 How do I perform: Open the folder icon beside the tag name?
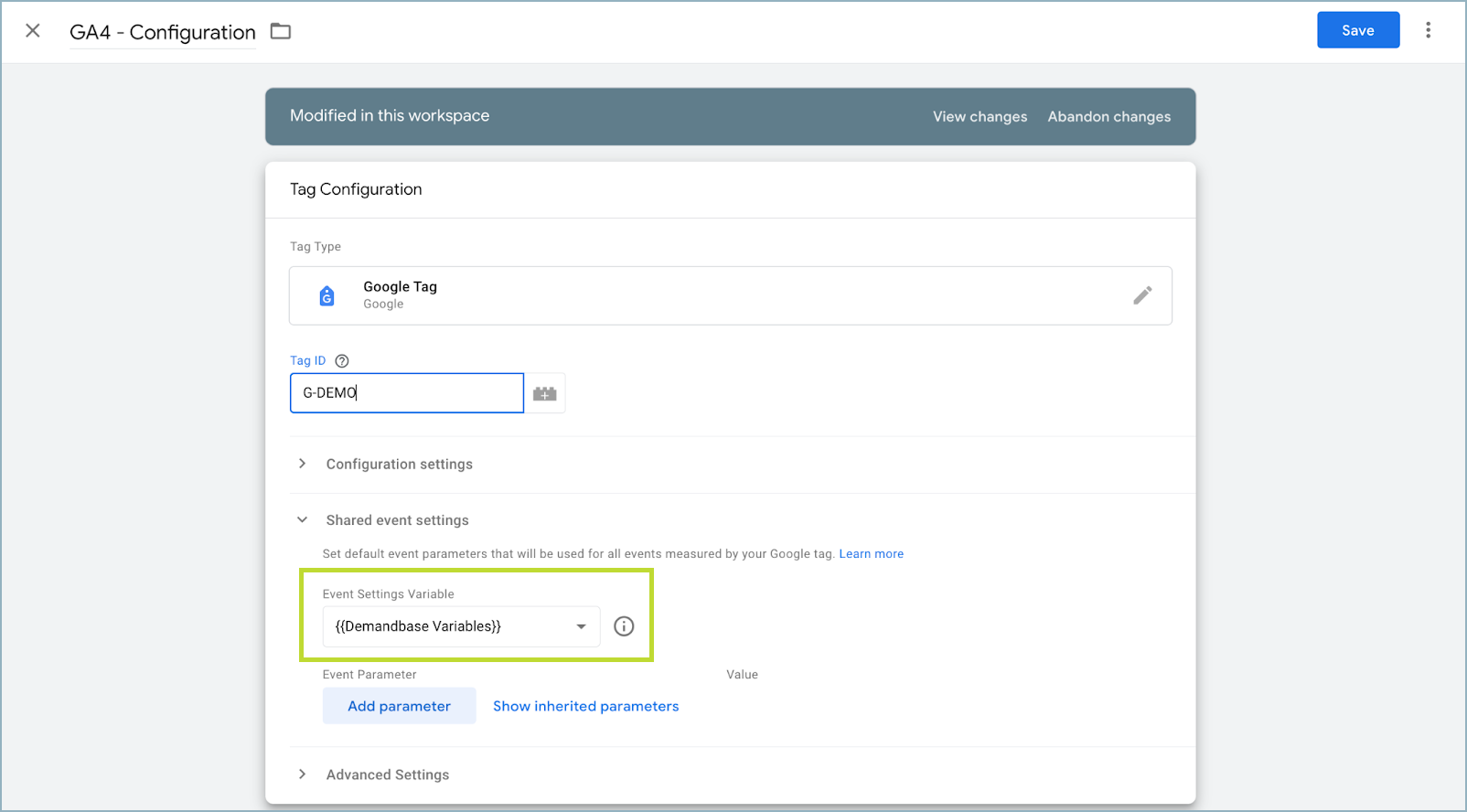(281, 32)
